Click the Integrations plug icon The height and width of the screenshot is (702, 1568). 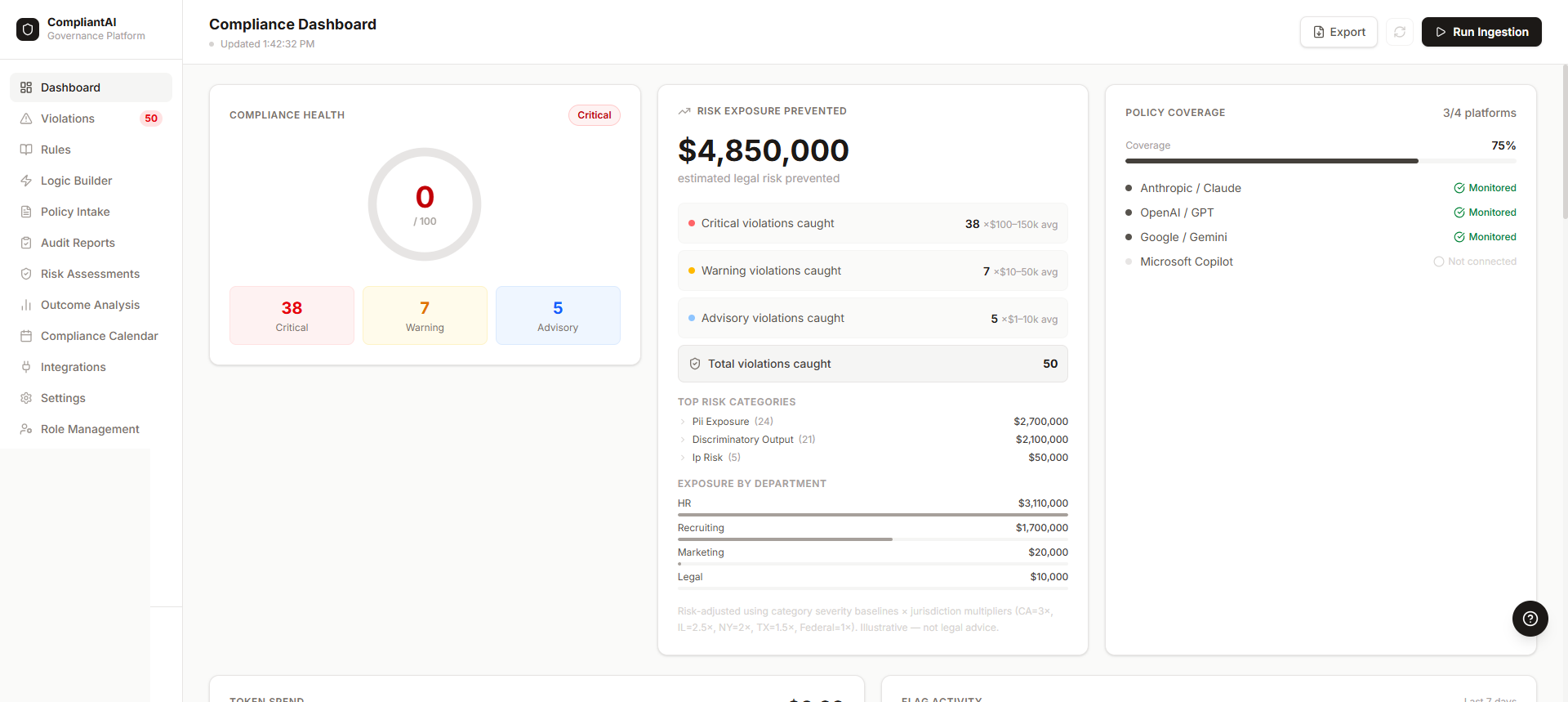pyautogui.click(x=26, y=367)
